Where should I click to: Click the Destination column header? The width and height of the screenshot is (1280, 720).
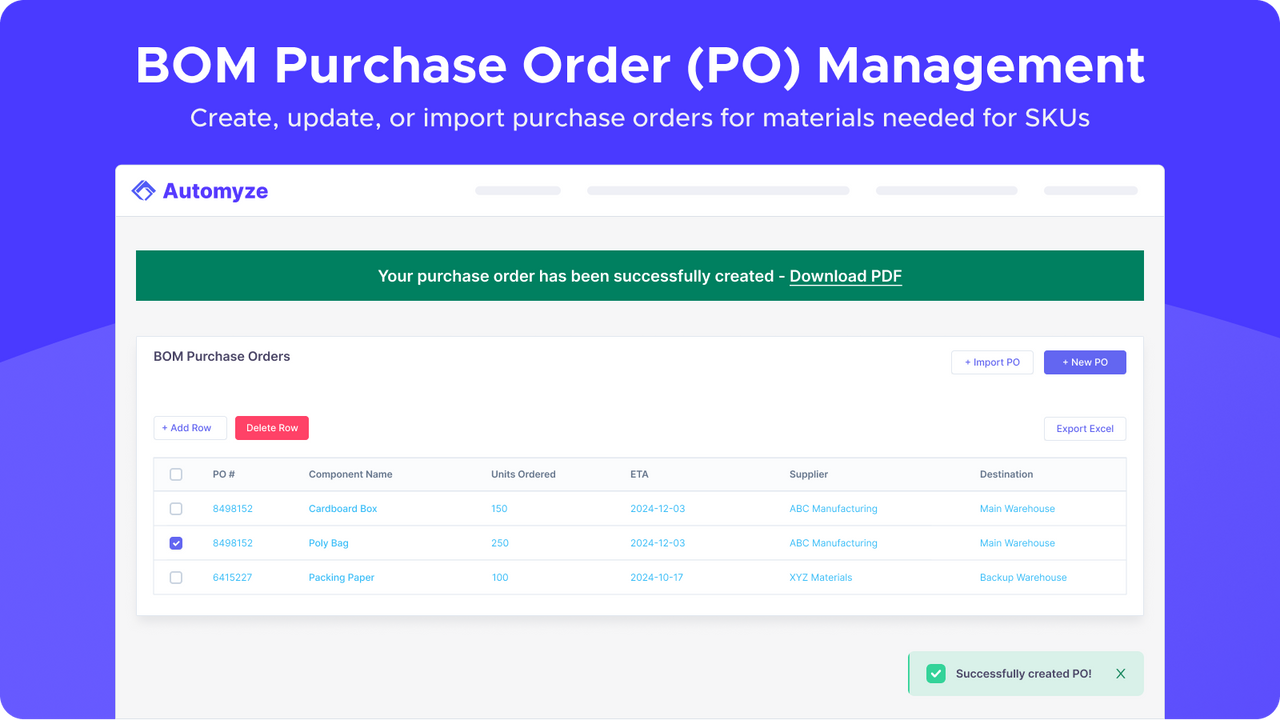point(1006,474)
